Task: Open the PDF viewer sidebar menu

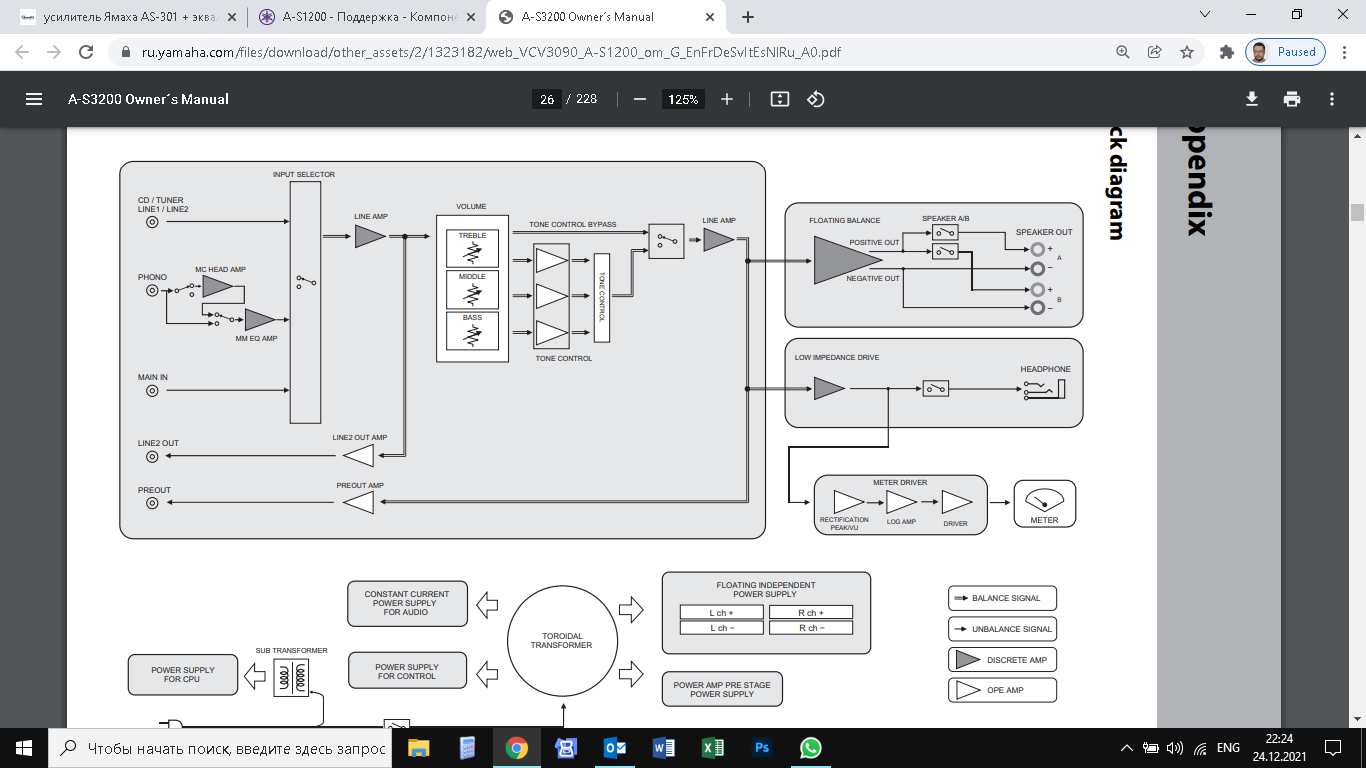Action: (x=34, y=99)
